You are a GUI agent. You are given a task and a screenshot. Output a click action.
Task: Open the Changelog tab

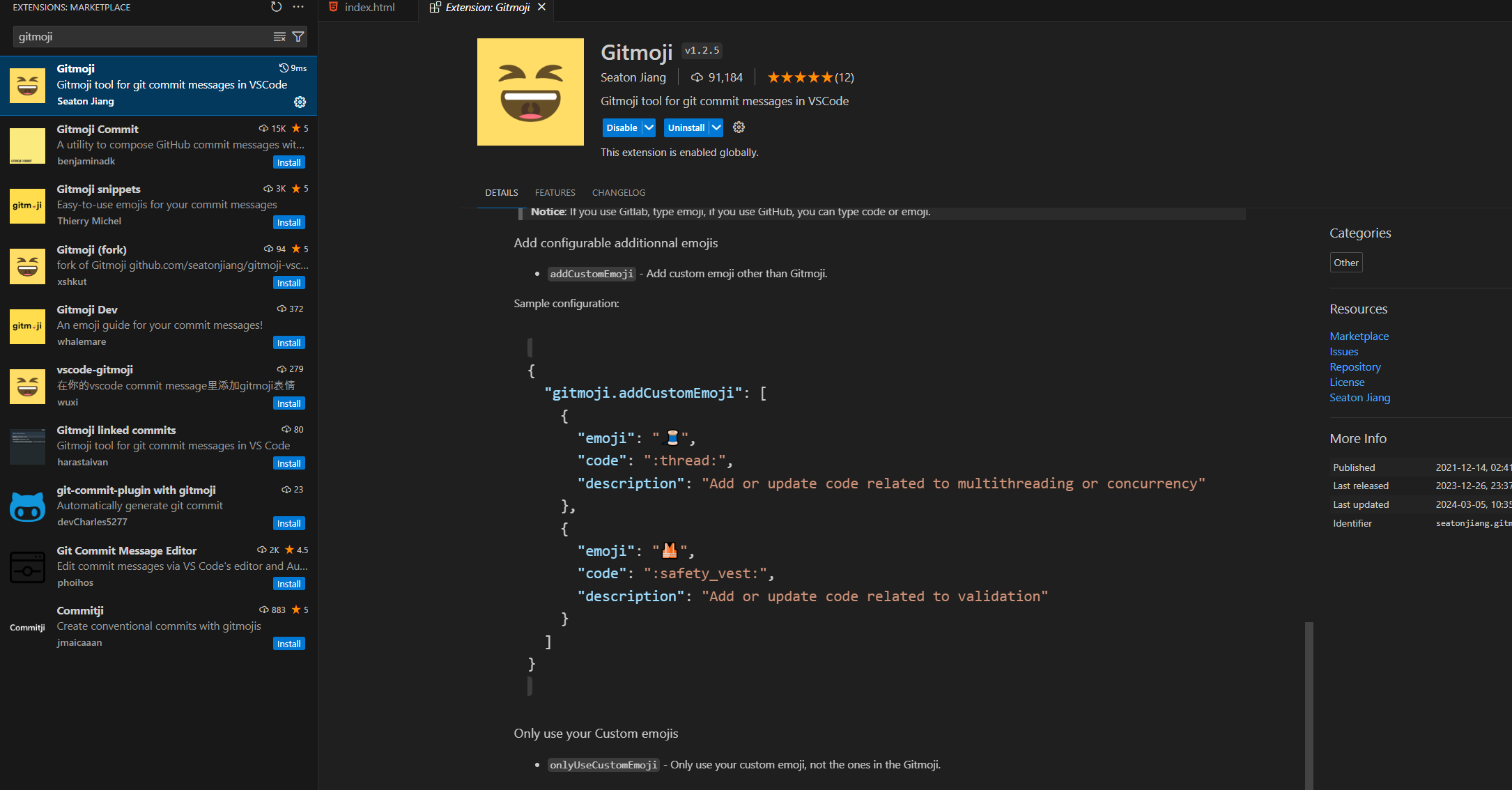(618, 192)
